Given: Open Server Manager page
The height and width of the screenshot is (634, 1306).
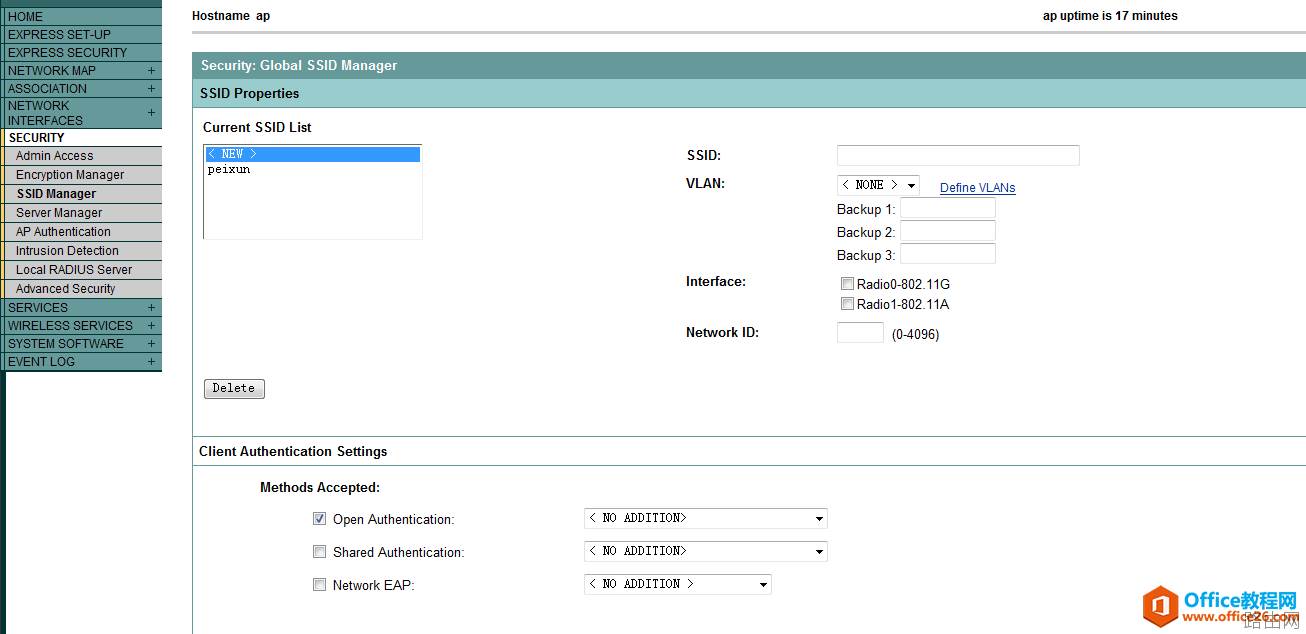Looking at the screenshot, I should [59, 213].
